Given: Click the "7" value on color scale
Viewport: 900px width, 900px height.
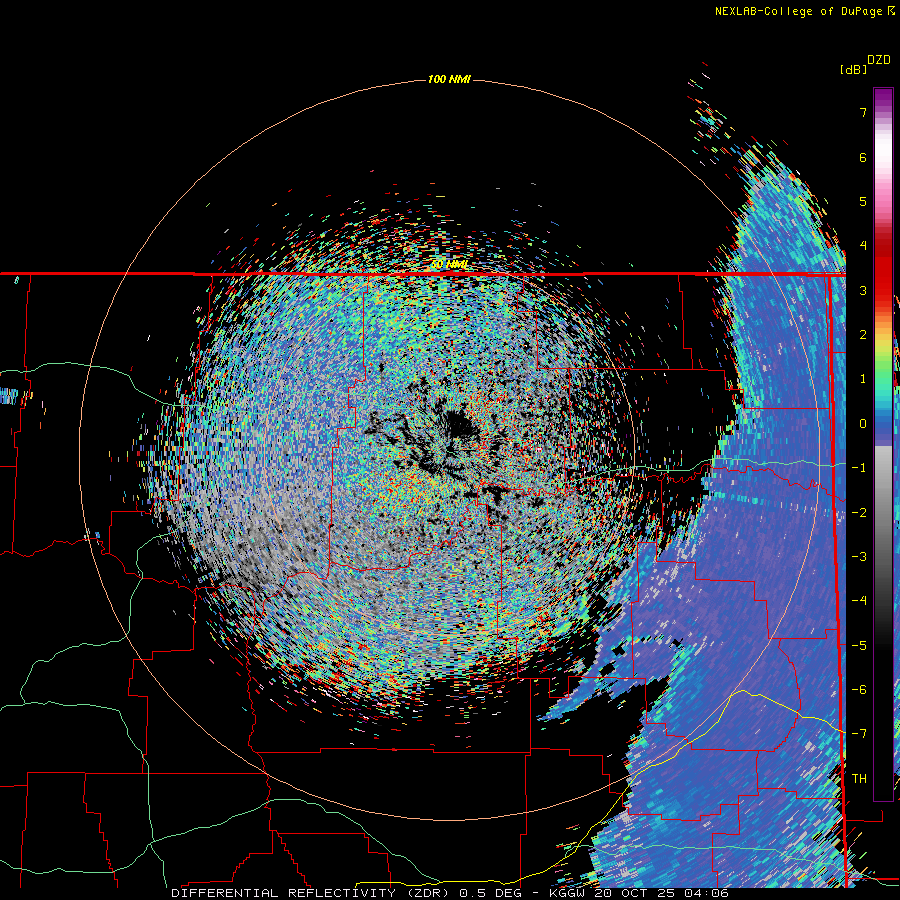Looking at the screenshot, I should 863,112.
